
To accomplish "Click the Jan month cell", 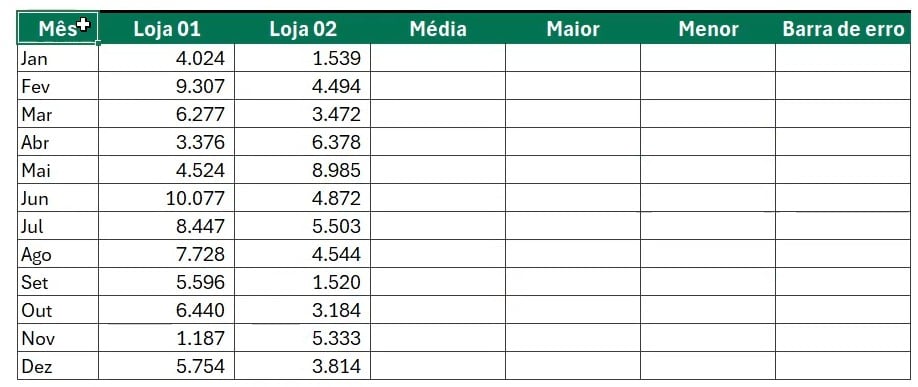I will pyautogui.click(x=58, y=58).
